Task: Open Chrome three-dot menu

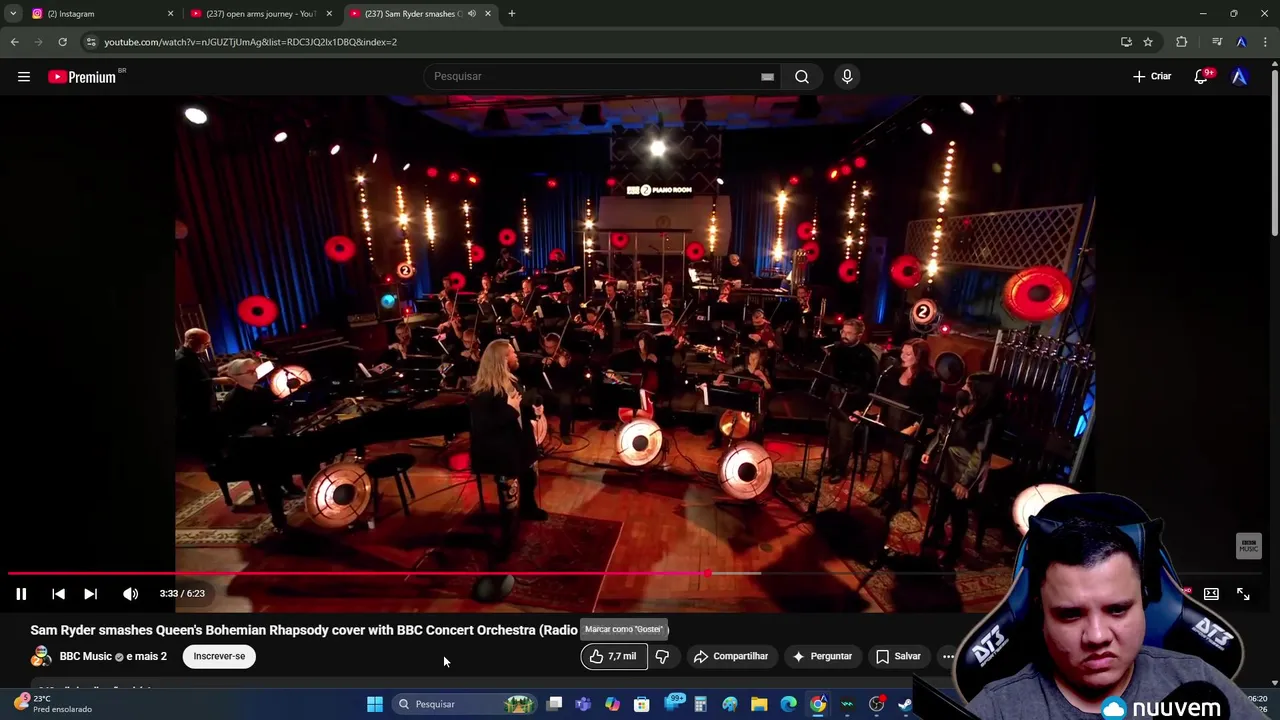Action: point(1266,42)
